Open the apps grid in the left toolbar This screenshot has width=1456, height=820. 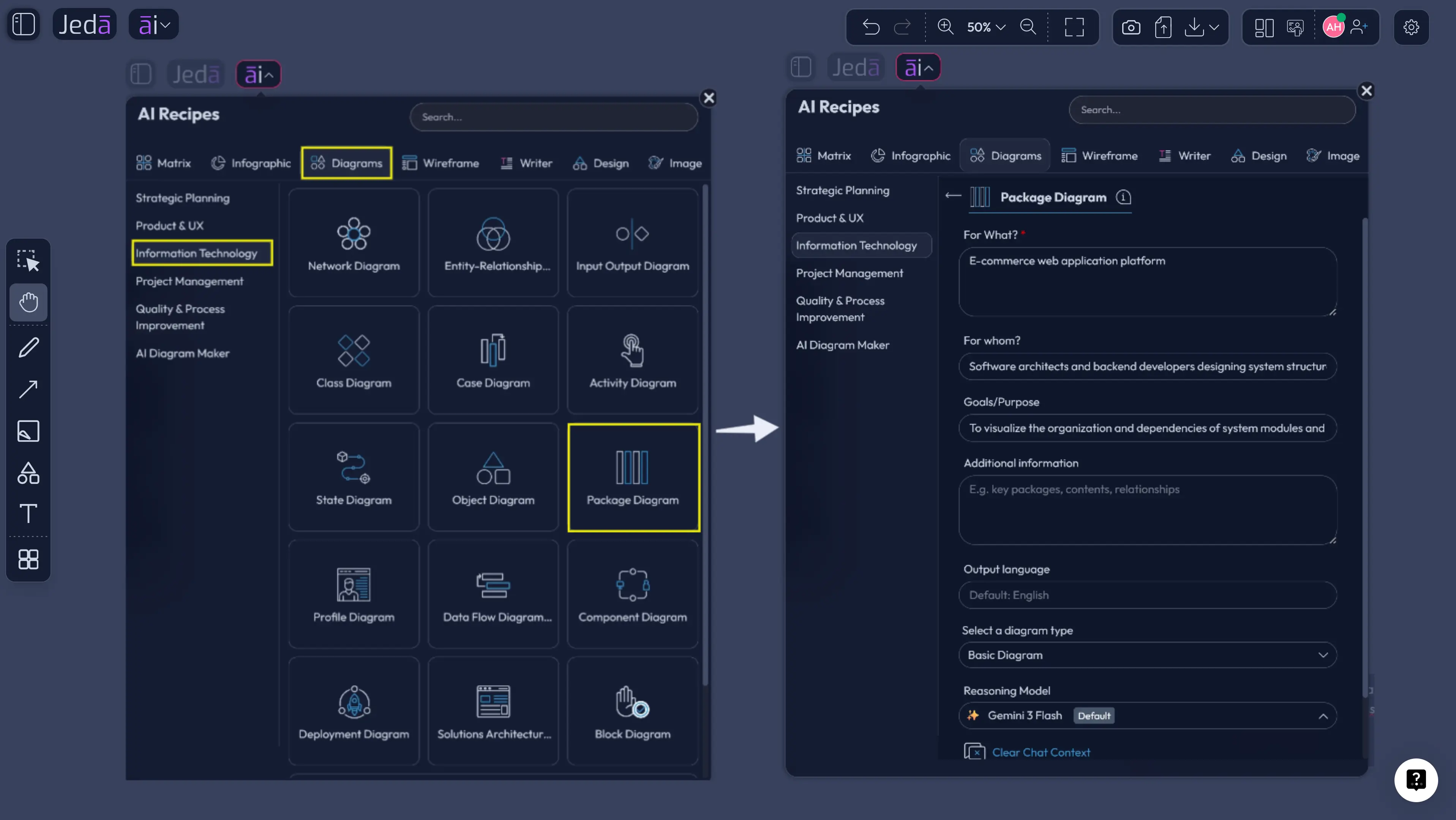[x=28, y=559]
